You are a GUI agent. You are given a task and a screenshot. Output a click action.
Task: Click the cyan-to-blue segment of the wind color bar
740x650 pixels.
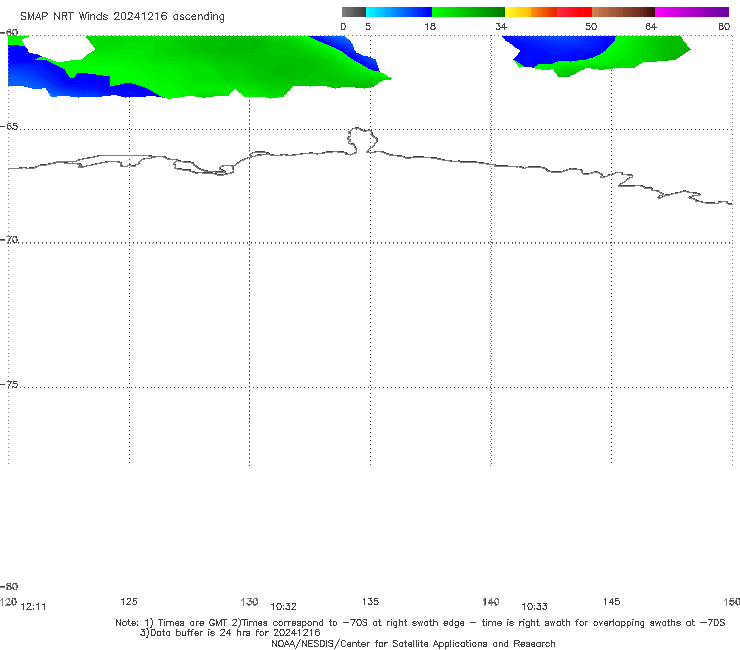click(x=399, y=12)
